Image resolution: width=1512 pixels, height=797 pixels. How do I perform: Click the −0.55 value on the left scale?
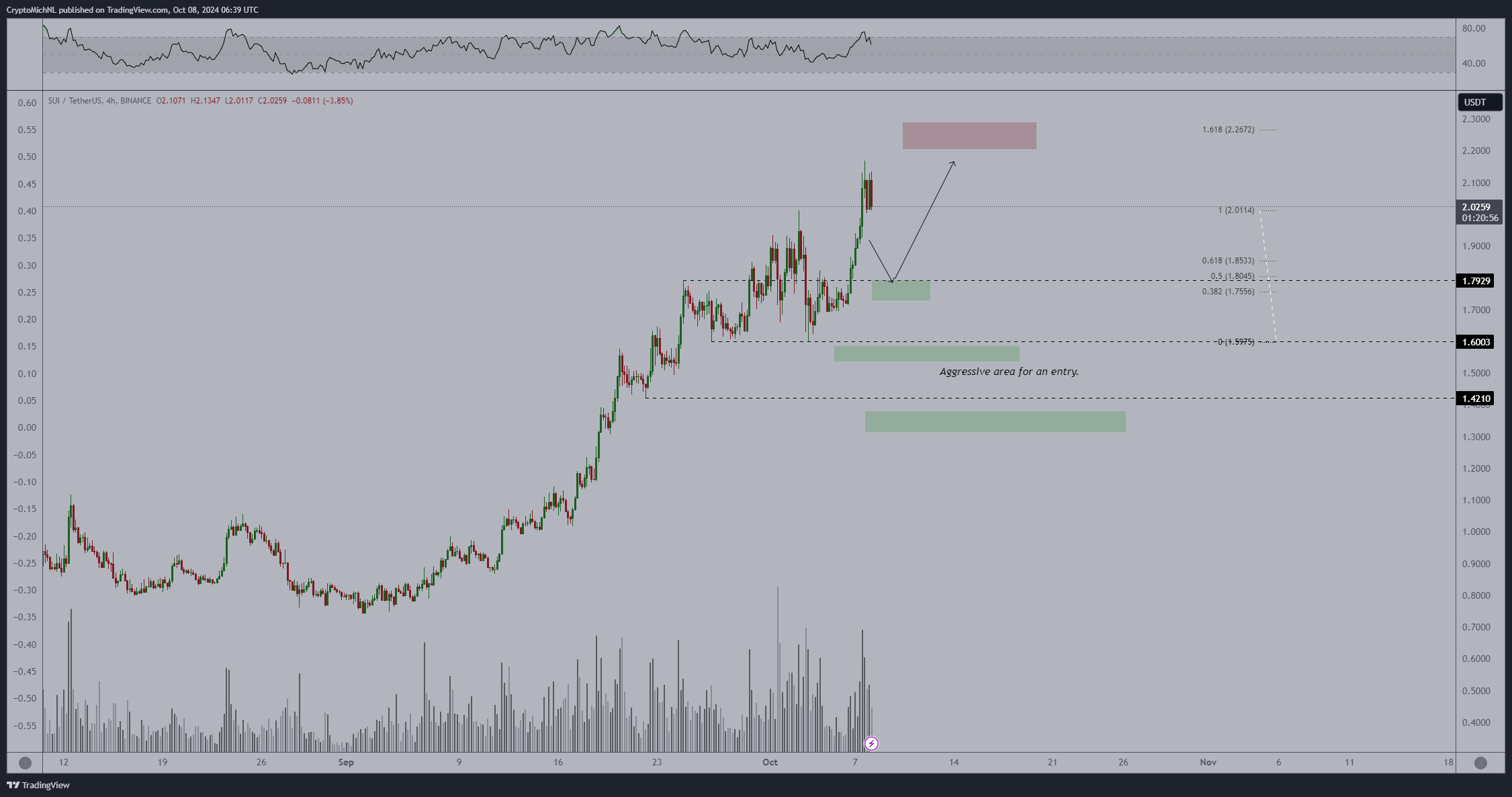pos(25,726)
